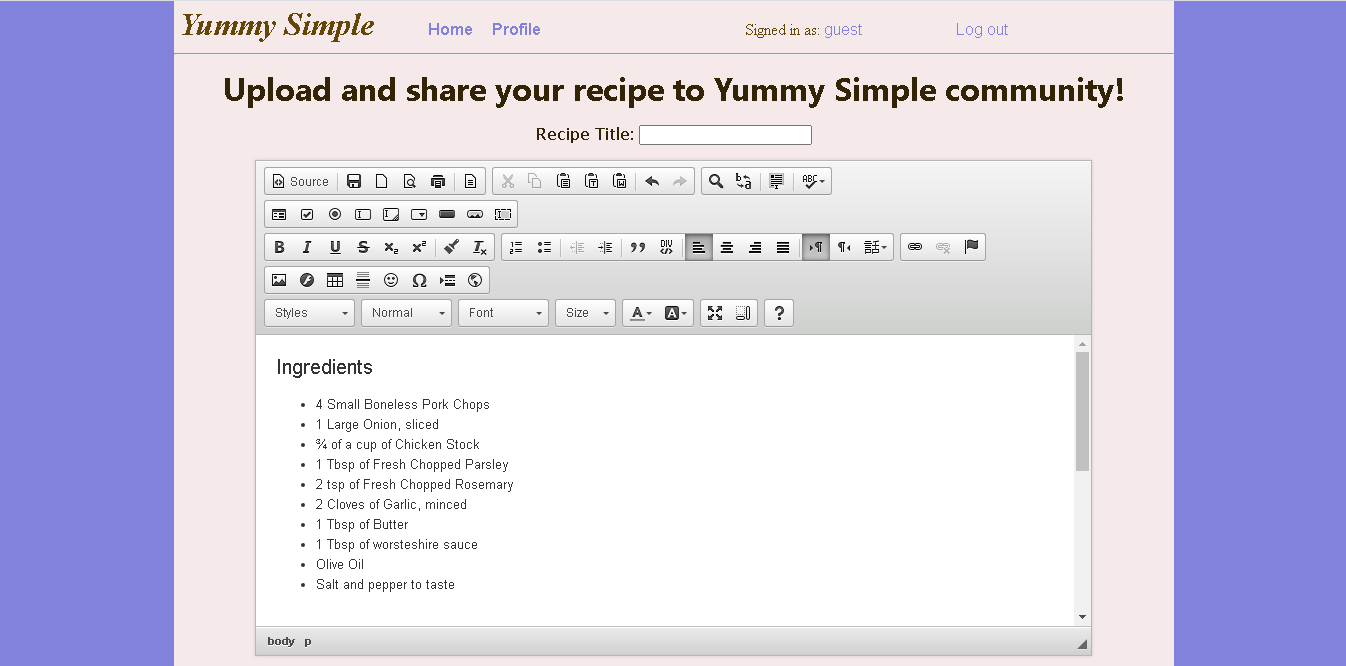1346x666 pixels.
Task: Insert a Textarea form element
Action: [x=391, y=214]
